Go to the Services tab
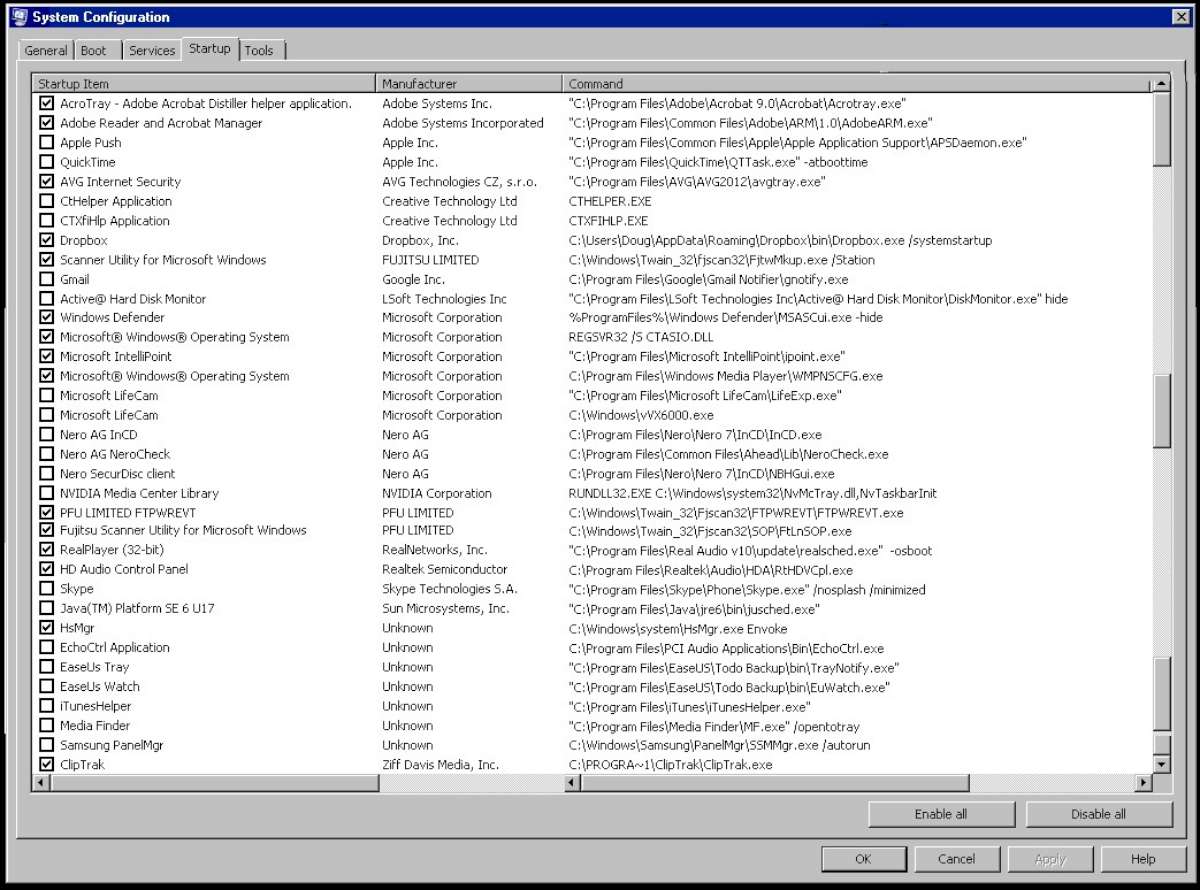 (152, 51)
